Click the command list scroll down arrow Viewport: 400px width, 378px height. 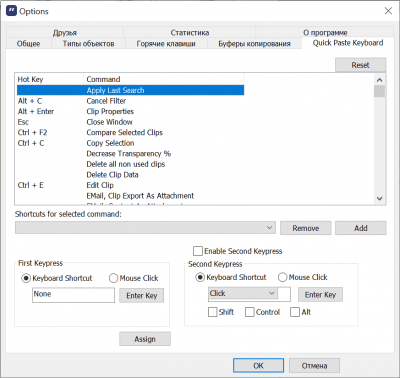[x=379, y=198]
